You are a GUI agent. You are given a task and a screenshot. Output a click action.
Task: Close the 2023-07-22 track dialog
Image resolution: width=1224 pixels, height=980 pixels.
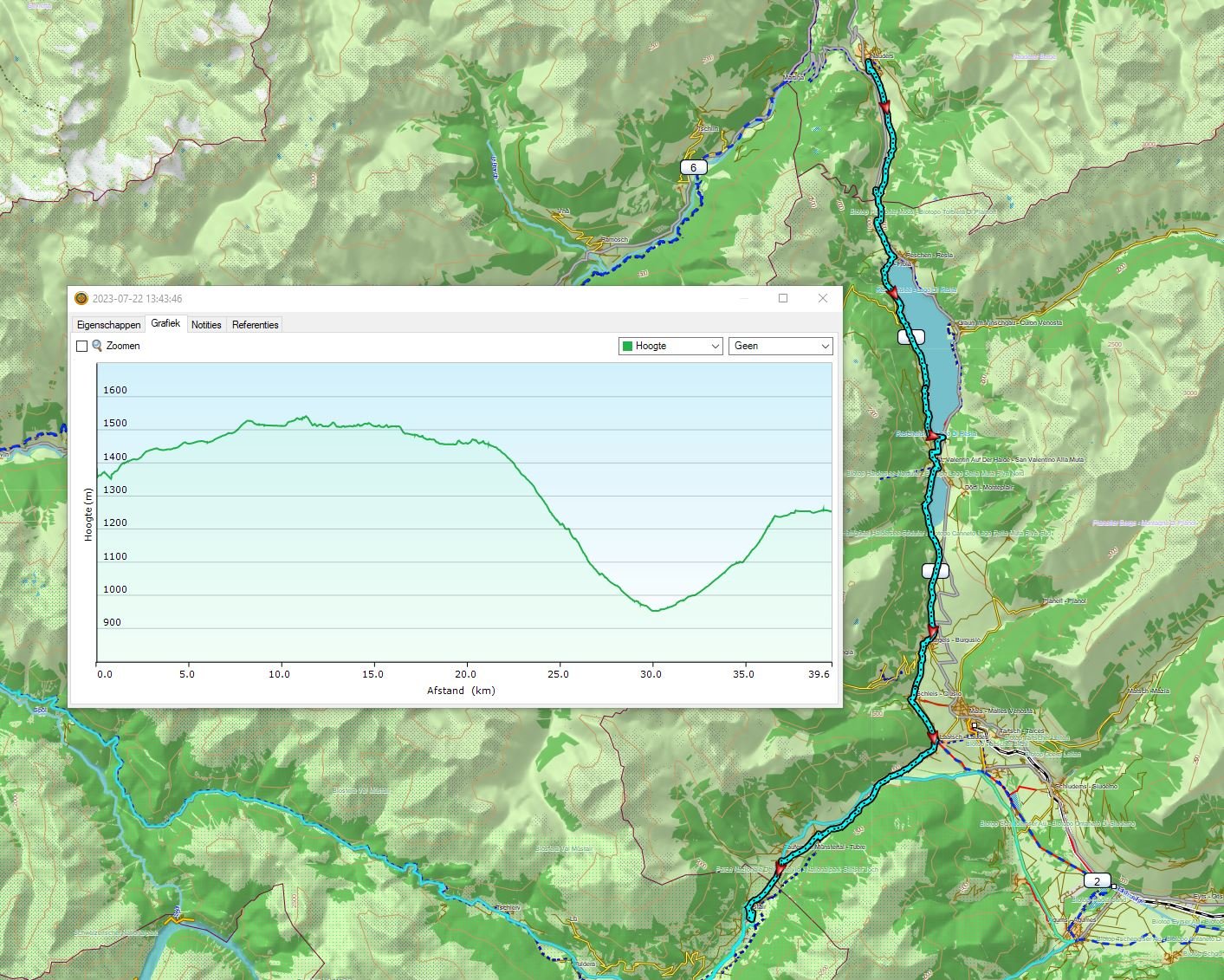(x=823, y=298)
